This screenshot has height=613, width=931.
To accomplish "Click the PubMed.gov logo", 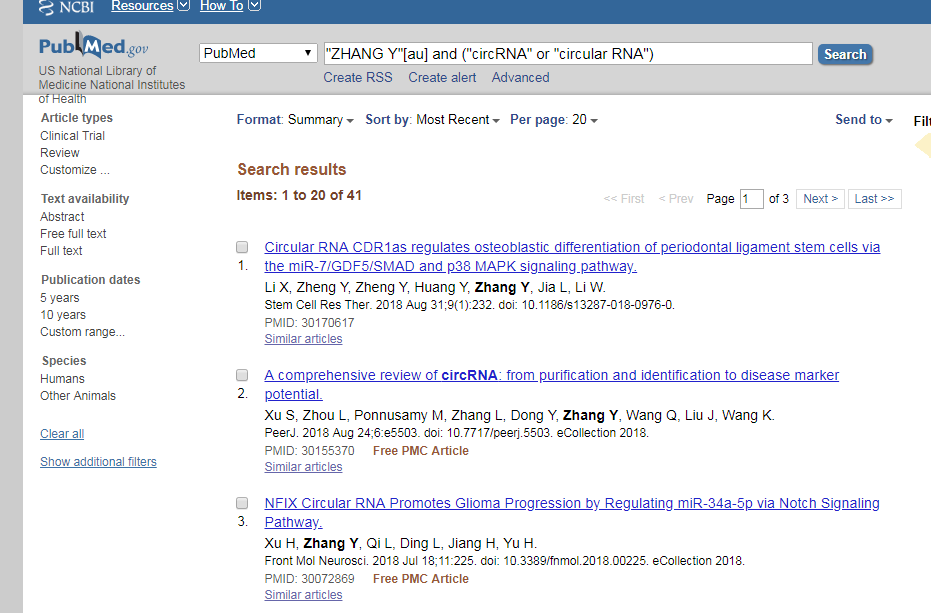I will click(93, 47).
